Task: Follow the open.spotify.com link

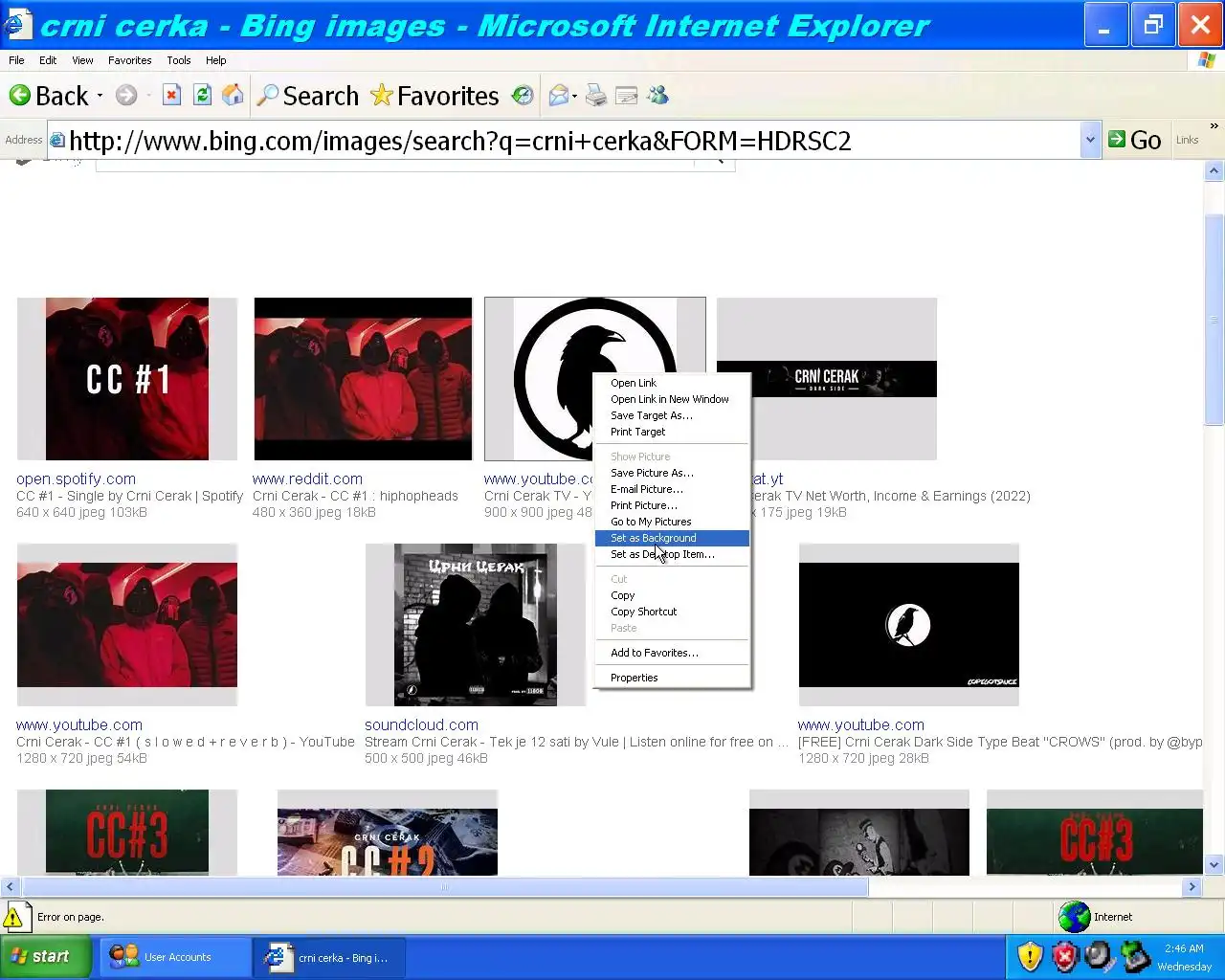Action: click(76, 479)
